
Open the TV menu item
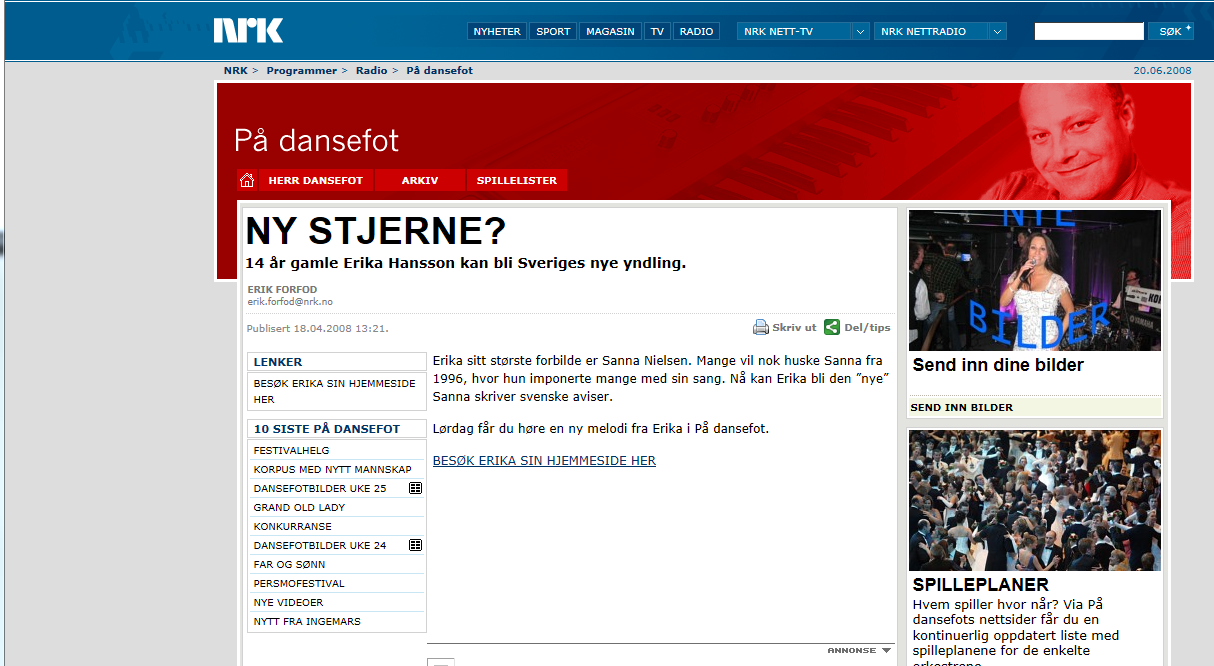(657, 31)
